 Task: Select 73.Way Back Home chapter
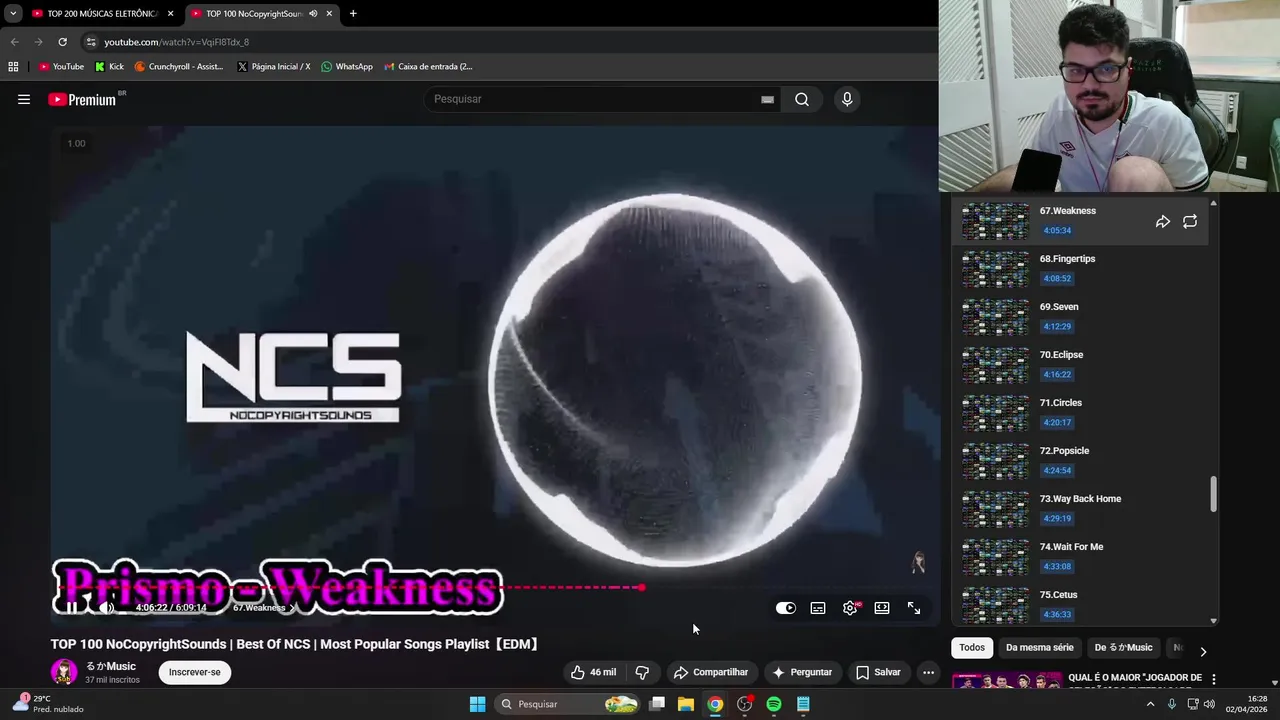coord(1080,509)
